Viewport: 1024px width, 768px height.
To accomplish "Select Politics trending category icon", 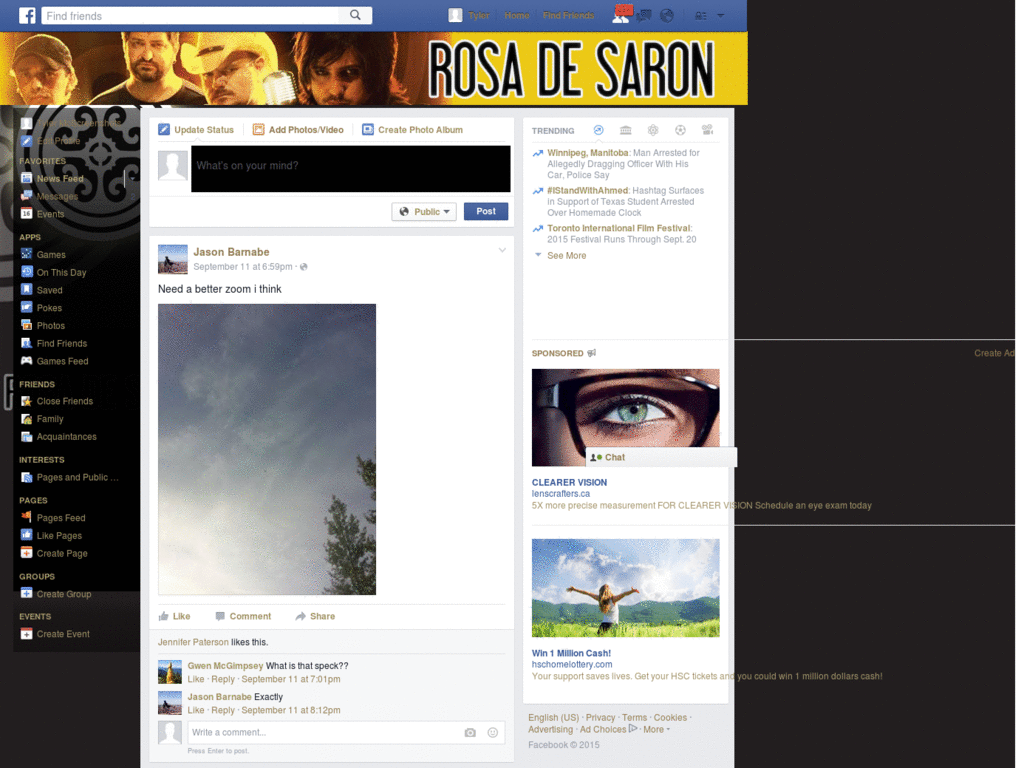I will (x=626, y=130).
